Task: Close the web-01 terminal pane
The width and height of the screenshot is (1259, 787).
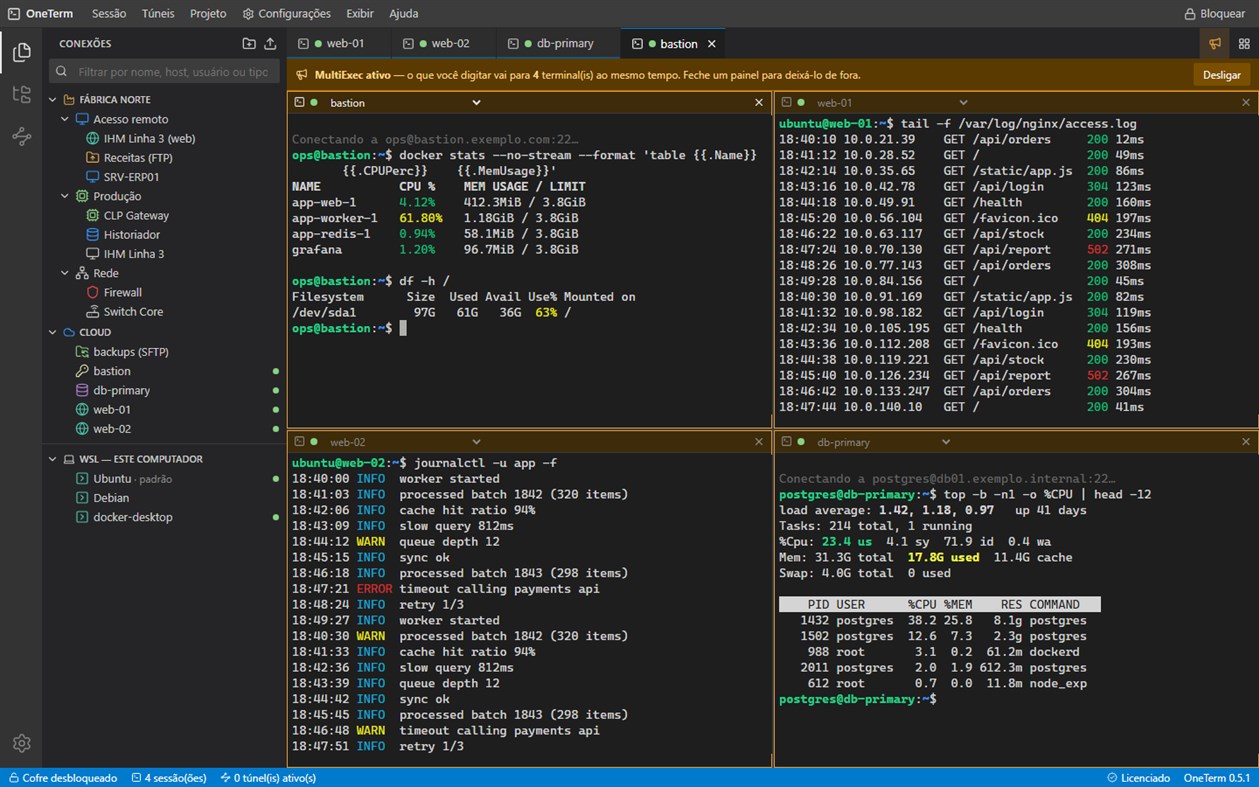Action: point(1246,102)
